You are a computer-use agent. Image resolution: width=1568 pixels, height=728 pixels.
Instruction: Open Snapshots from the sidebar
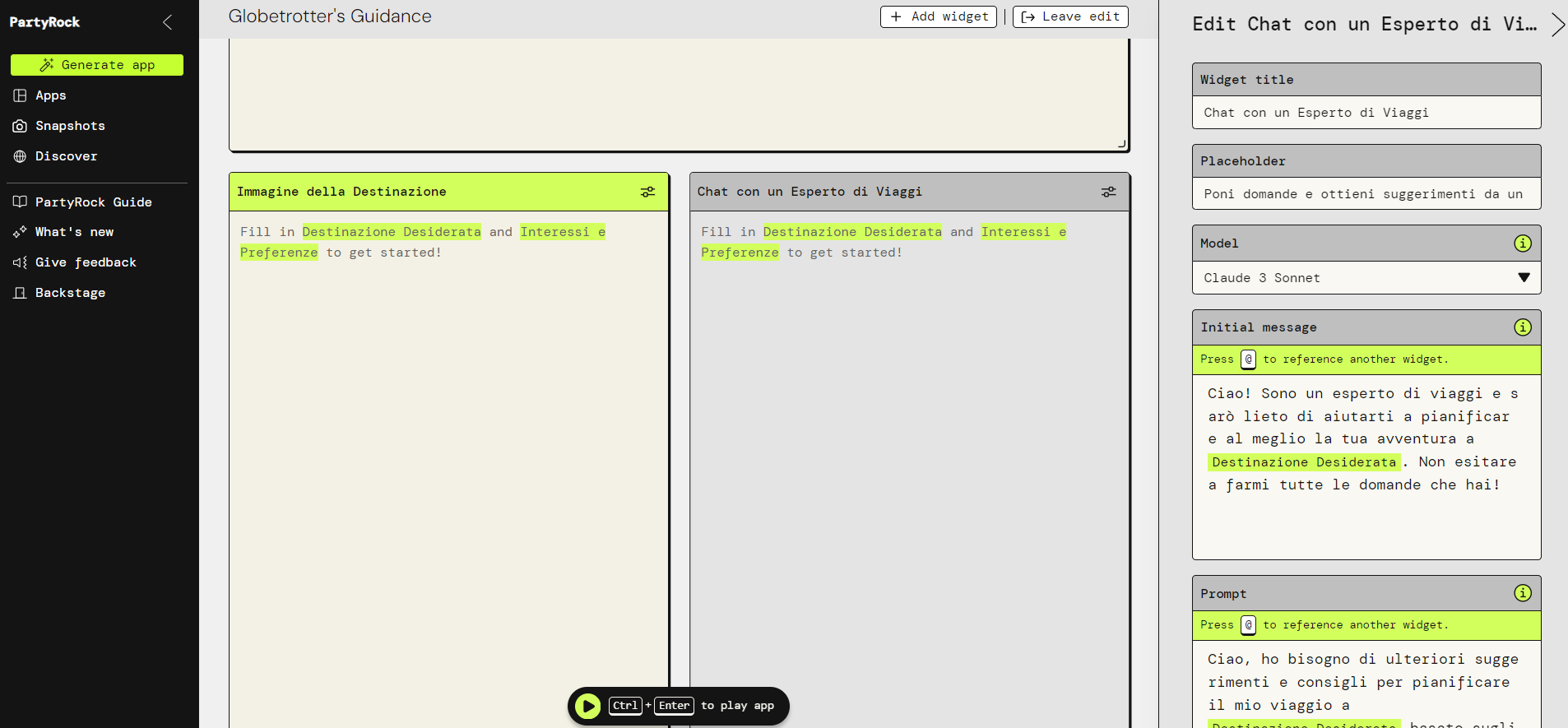[x=70, y=126]
